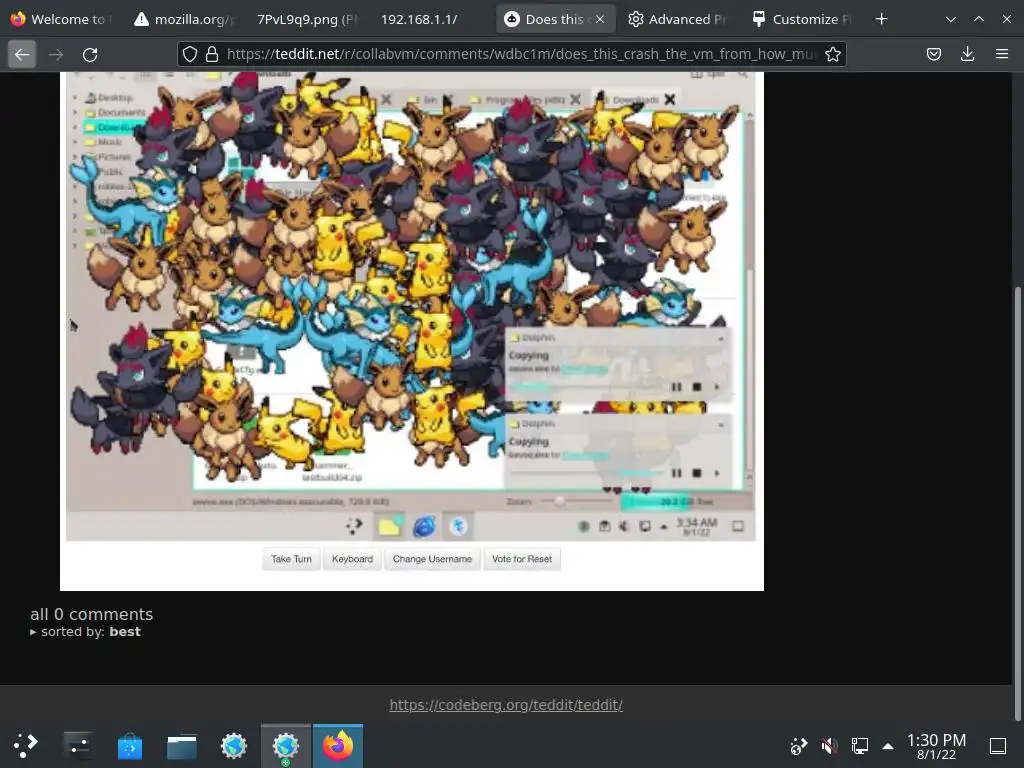Switch to globe app with plus badge
The height and width of the screenshot is (768, 1024).
click(x=286, y=746)
